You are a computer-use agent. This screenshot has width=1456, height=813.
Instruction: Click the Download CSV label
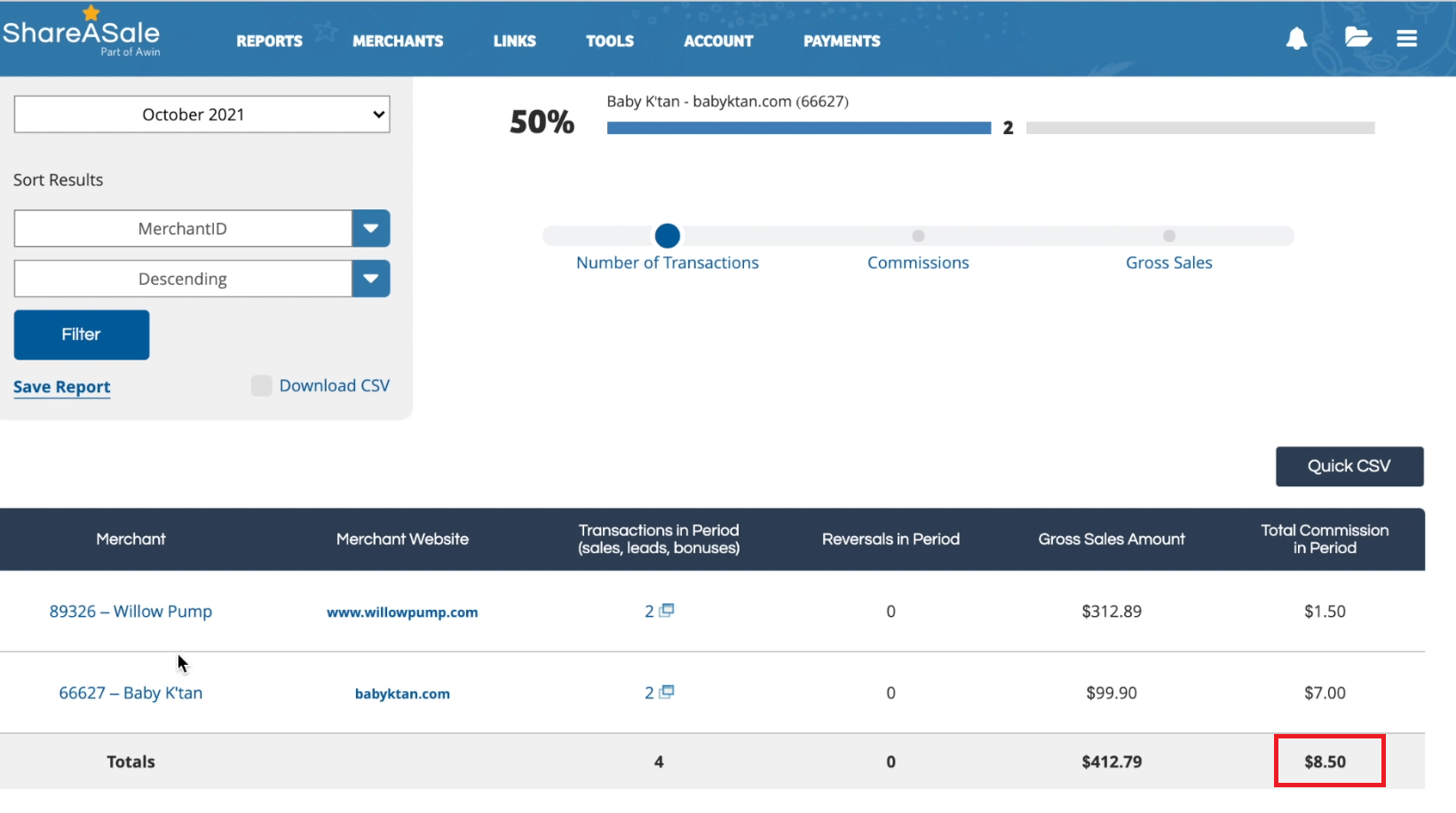pos(335,385)
